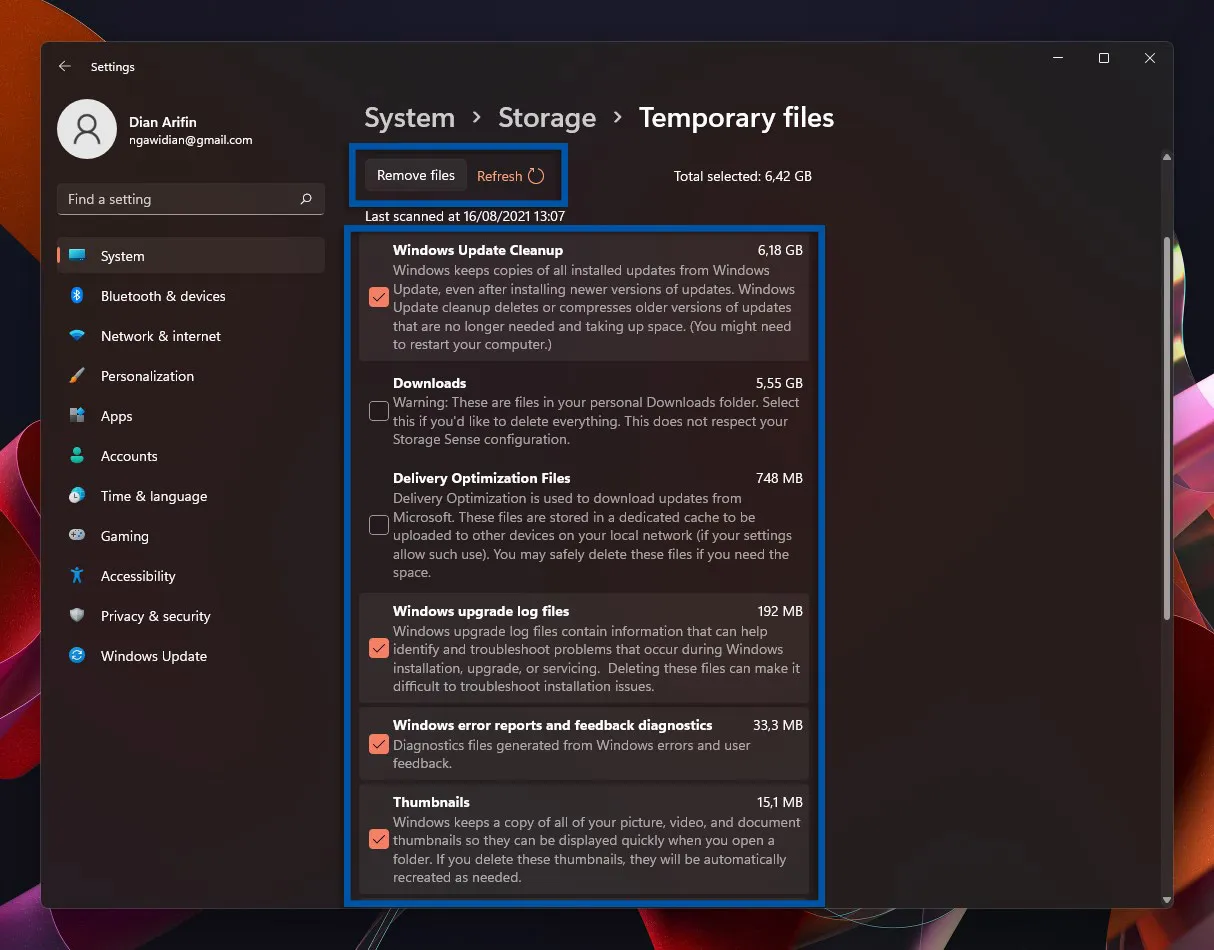Screen dimensions: 1214x950
Task: Enable the Downloads checkbox
Action: point(379,411)
